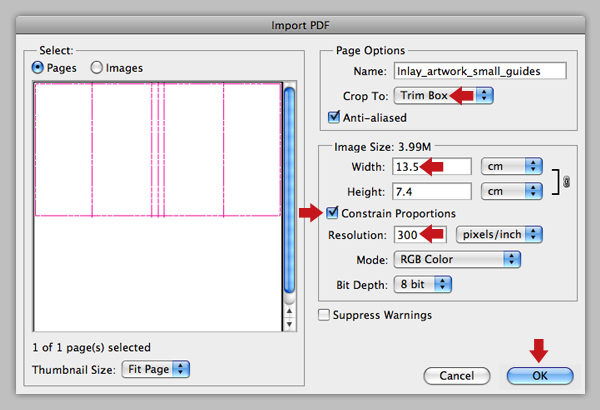The height and width of the screenshot is (410, 600).
Task: Click the blue preview scrollbar thumb
Action: click(x=290, y=190)
